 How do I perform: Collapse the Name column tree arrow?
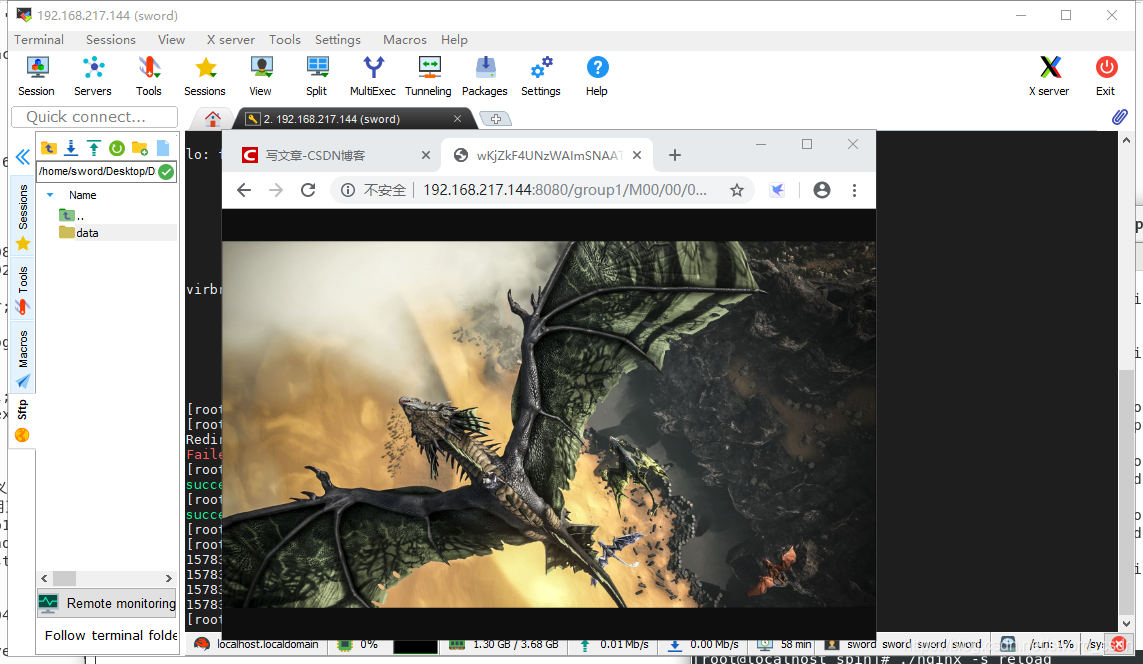click(x=50, y=195)
